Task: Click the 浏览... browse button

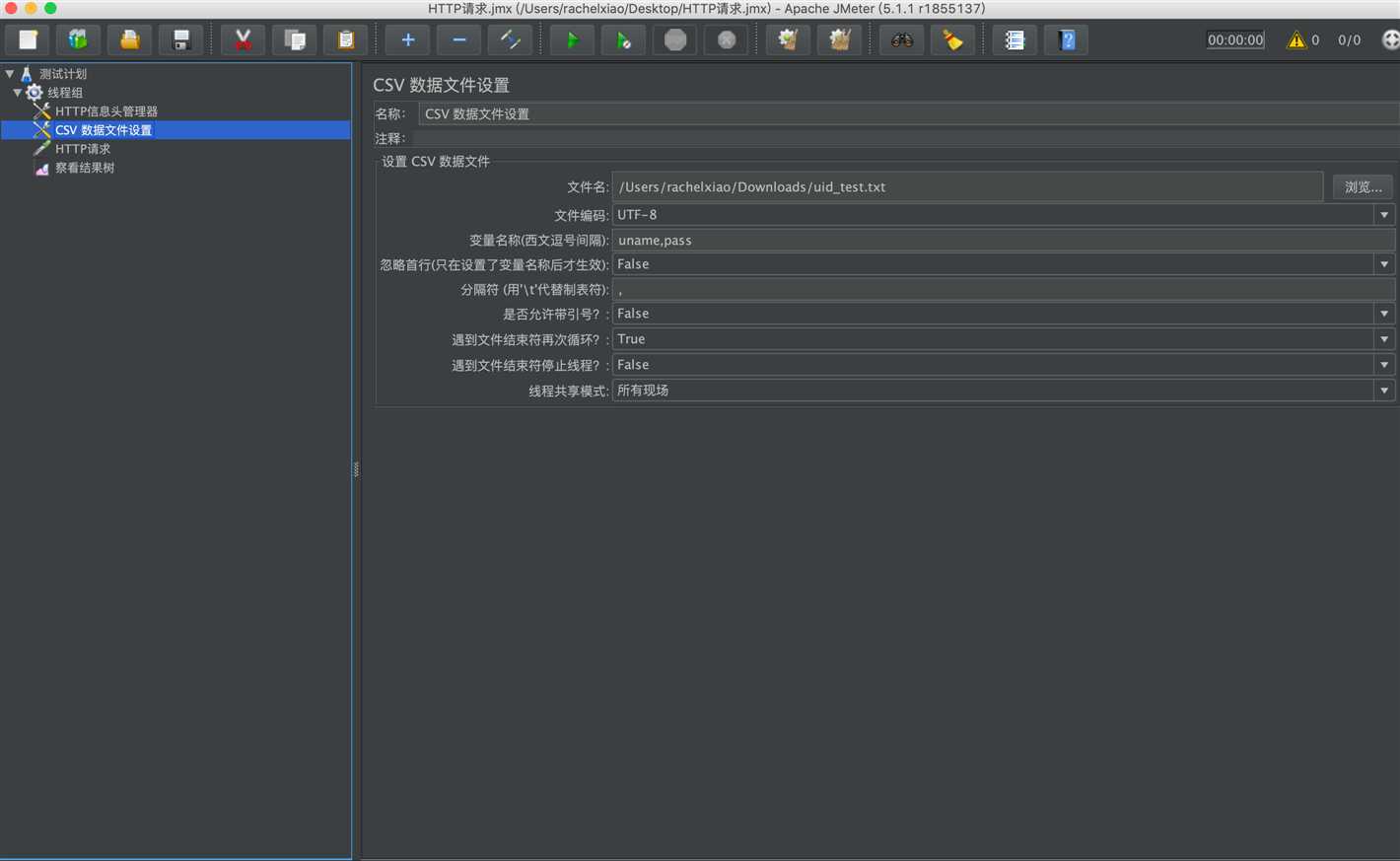Action: pos(1363,187)
